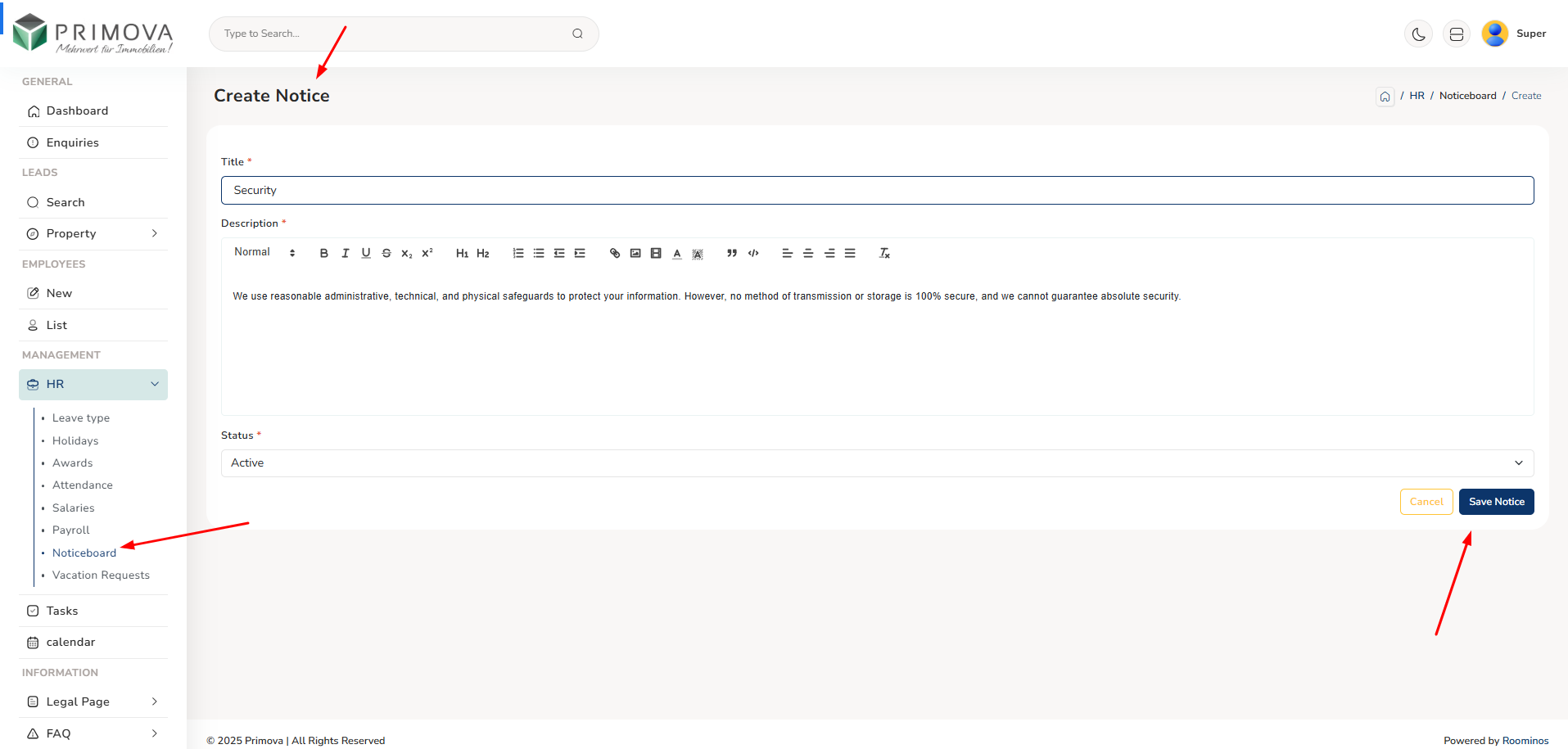Open the Status dropdown showing Active

[877, 463]
